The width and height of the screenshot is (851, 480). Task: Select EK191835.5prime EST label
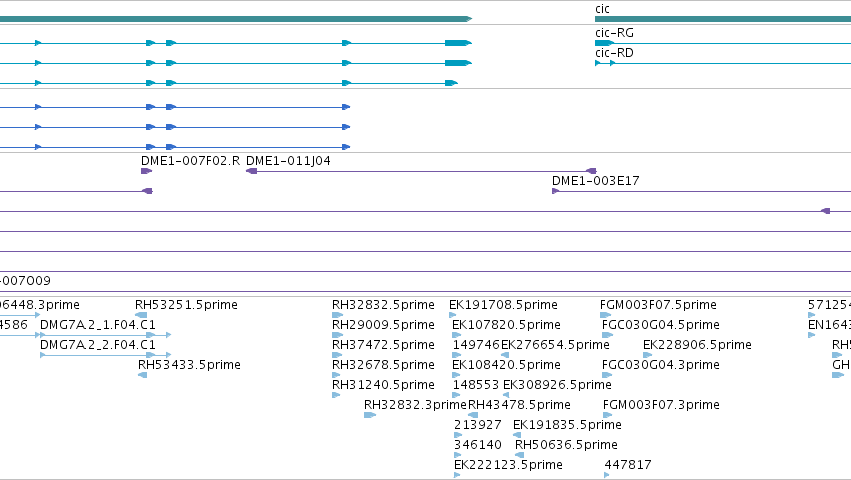567,425
